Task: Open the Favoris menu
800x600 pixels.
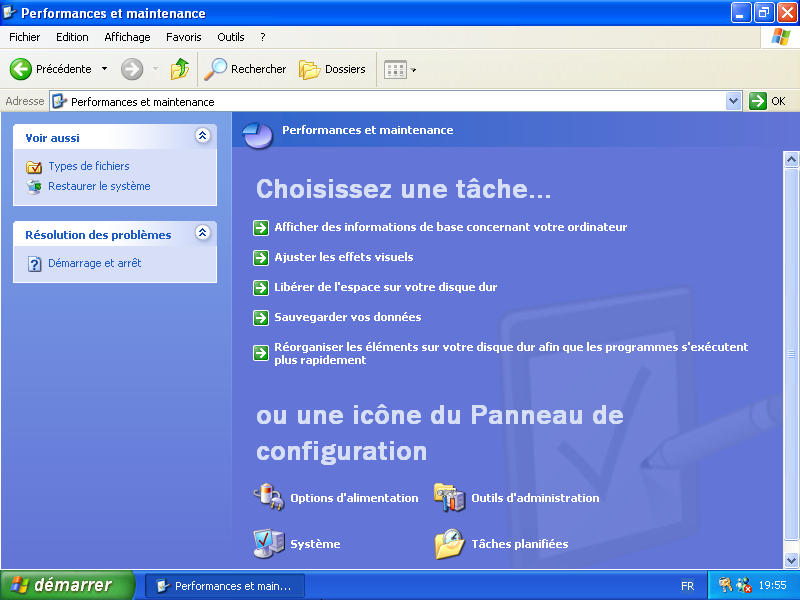Action: [184, 37]
